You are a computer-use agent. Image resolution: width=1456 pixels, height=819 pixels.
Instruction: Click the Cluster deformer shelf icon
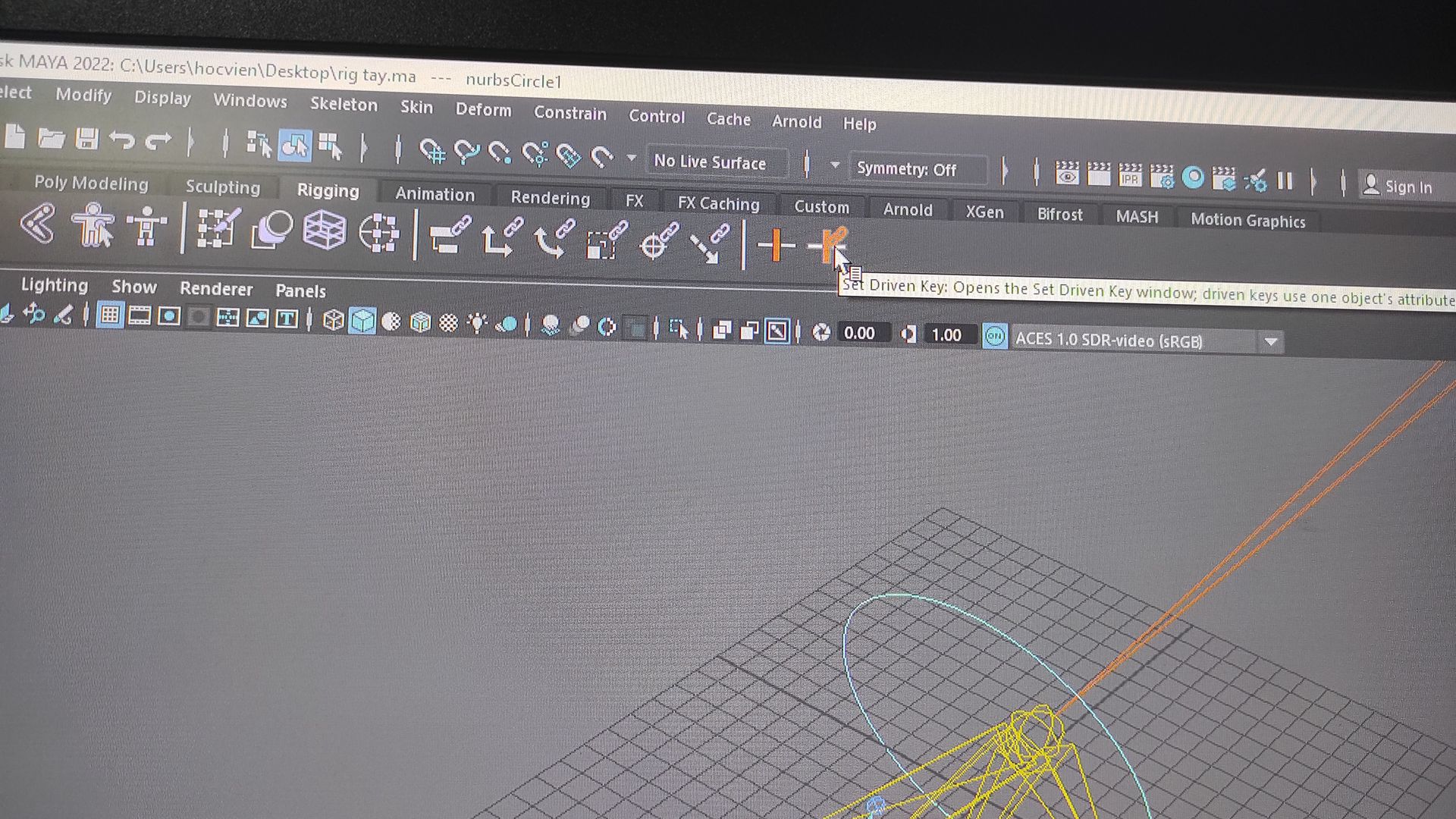[x=378, y=233]
